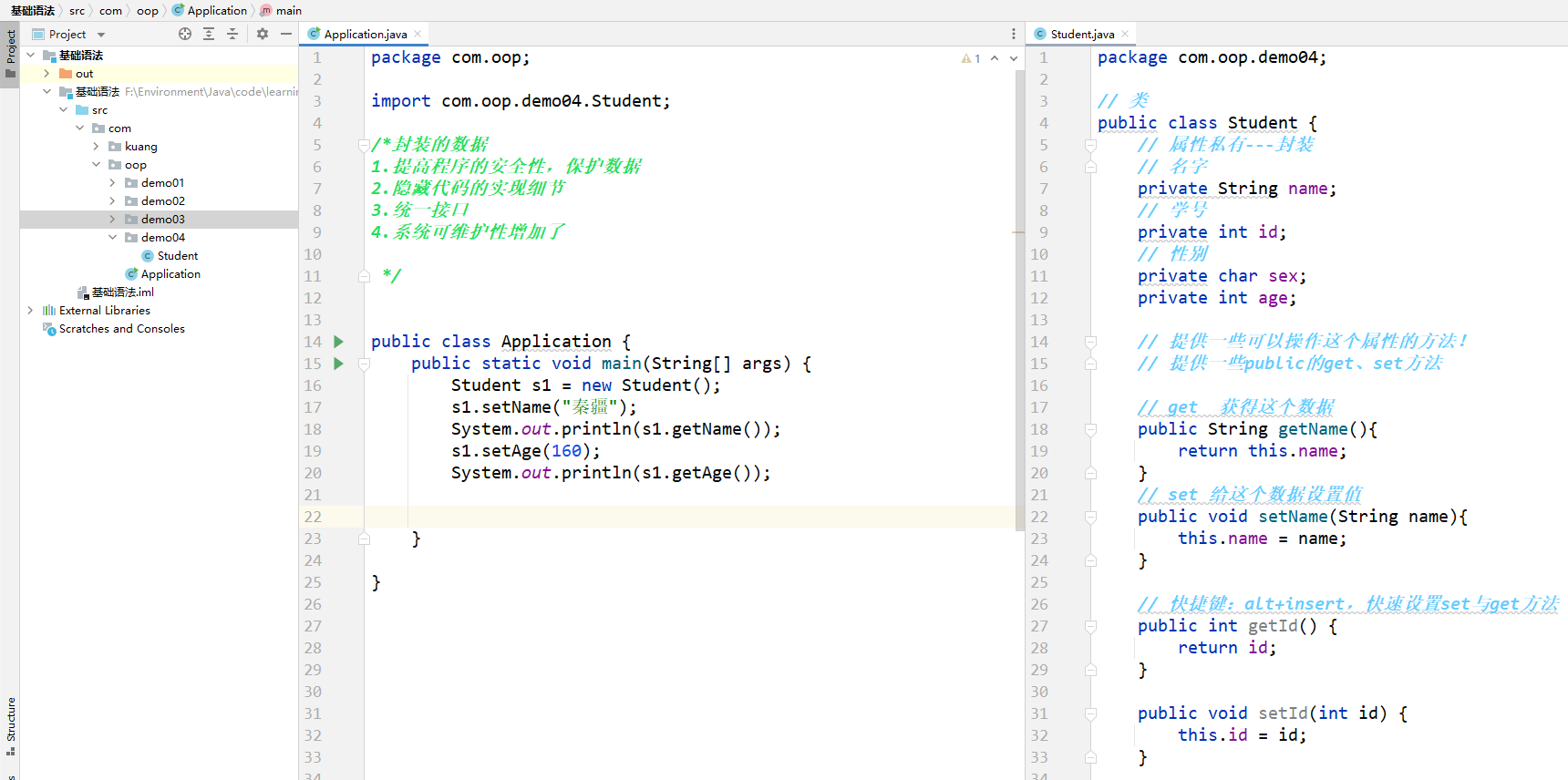Expand the demo02 package
The height and width of the screenshot is (780, 1568).
[x=113, y=201]
